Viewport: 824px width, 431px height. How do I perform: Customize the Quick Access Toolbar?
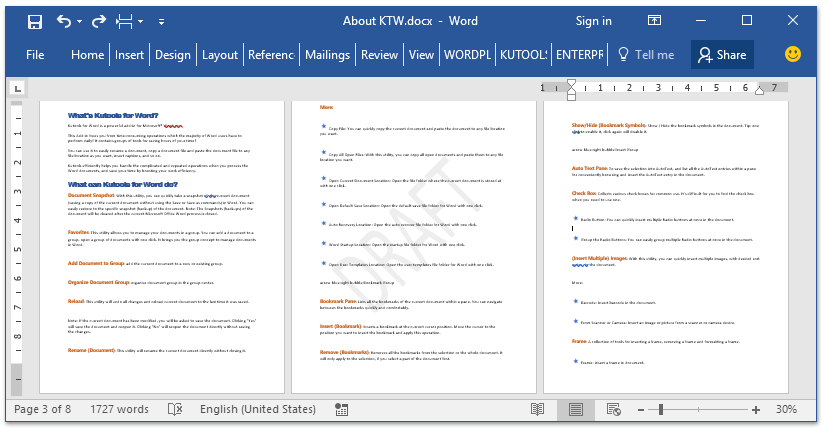point(161,22)
